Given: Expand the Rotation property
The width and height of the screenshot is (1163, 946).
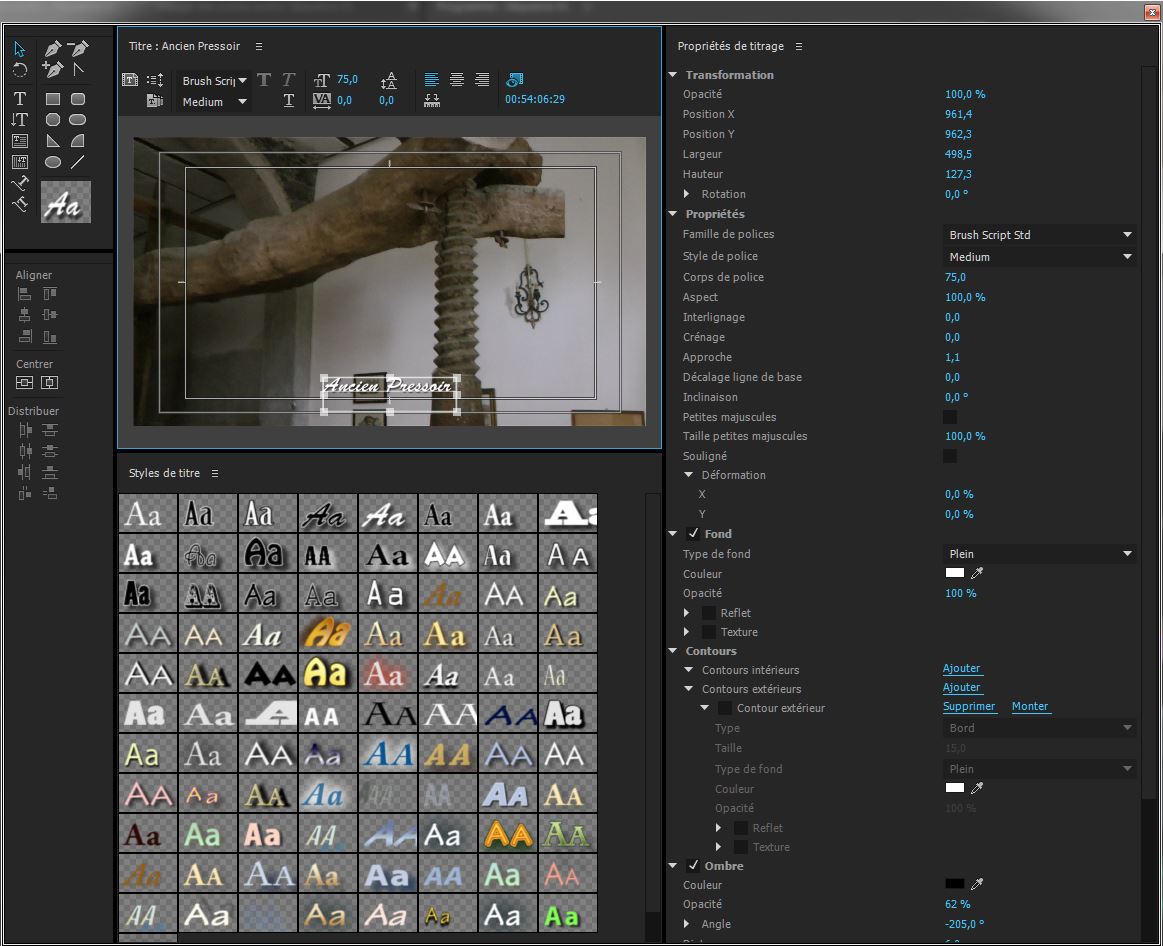Looking at the screenshot, I should coord(687,194).
